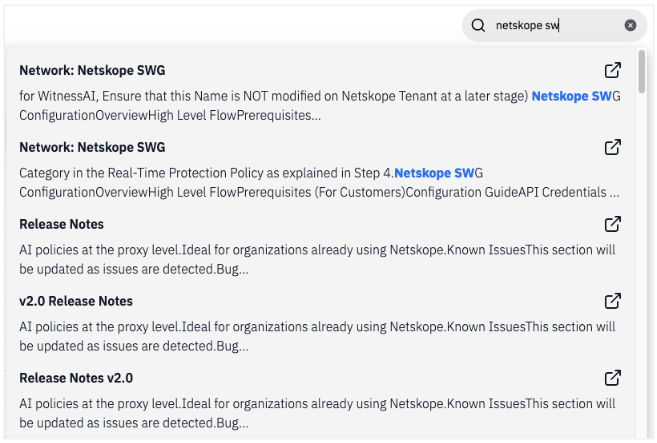Select the 'Release Notes v2.0' result title

(76, 379)
